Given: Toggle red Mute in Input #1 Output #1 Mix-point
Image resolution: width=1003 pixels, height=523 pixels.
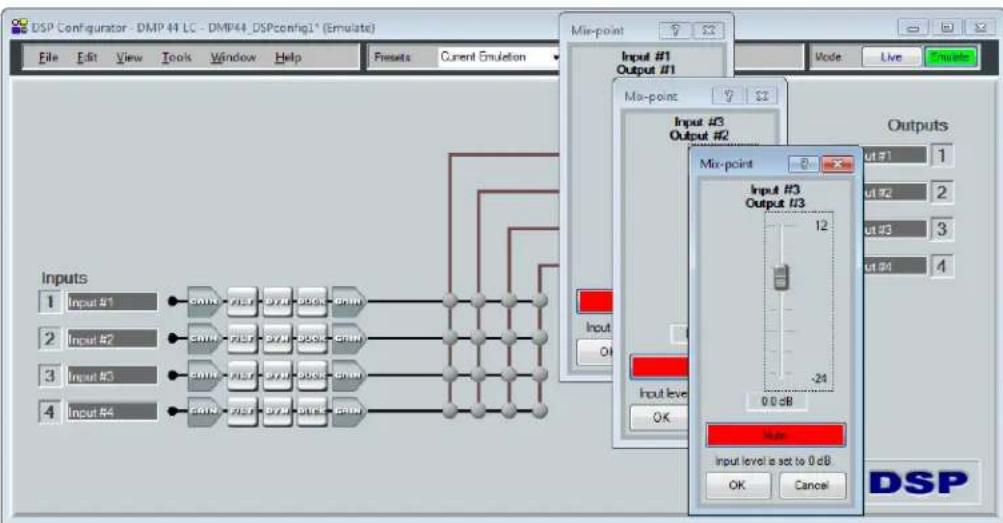Looking at the screenshot, I should click(x=596, y=302).
